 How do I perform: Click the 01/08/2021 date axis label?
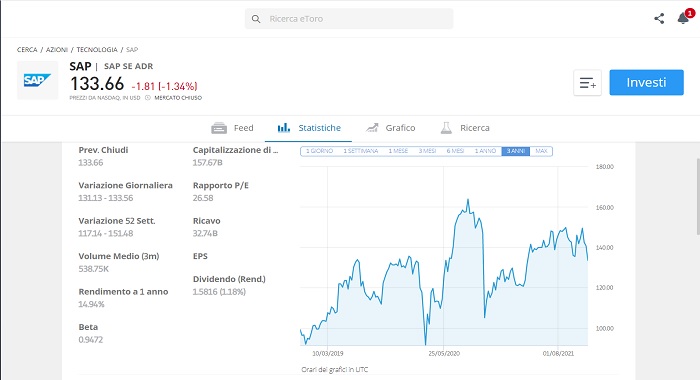(558, 353)
